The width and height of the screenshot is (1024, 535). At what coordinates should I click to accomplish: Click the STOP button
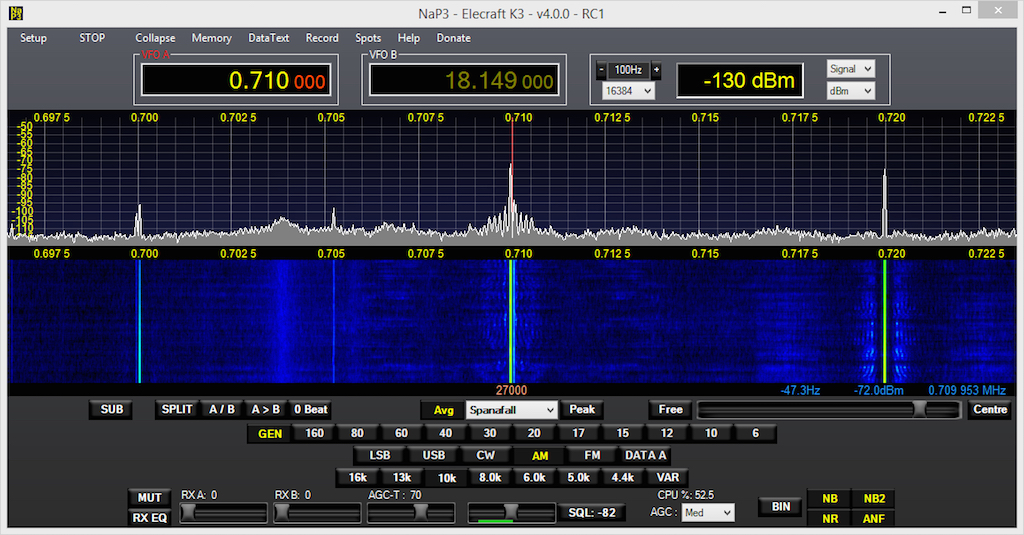pos(92,38)
